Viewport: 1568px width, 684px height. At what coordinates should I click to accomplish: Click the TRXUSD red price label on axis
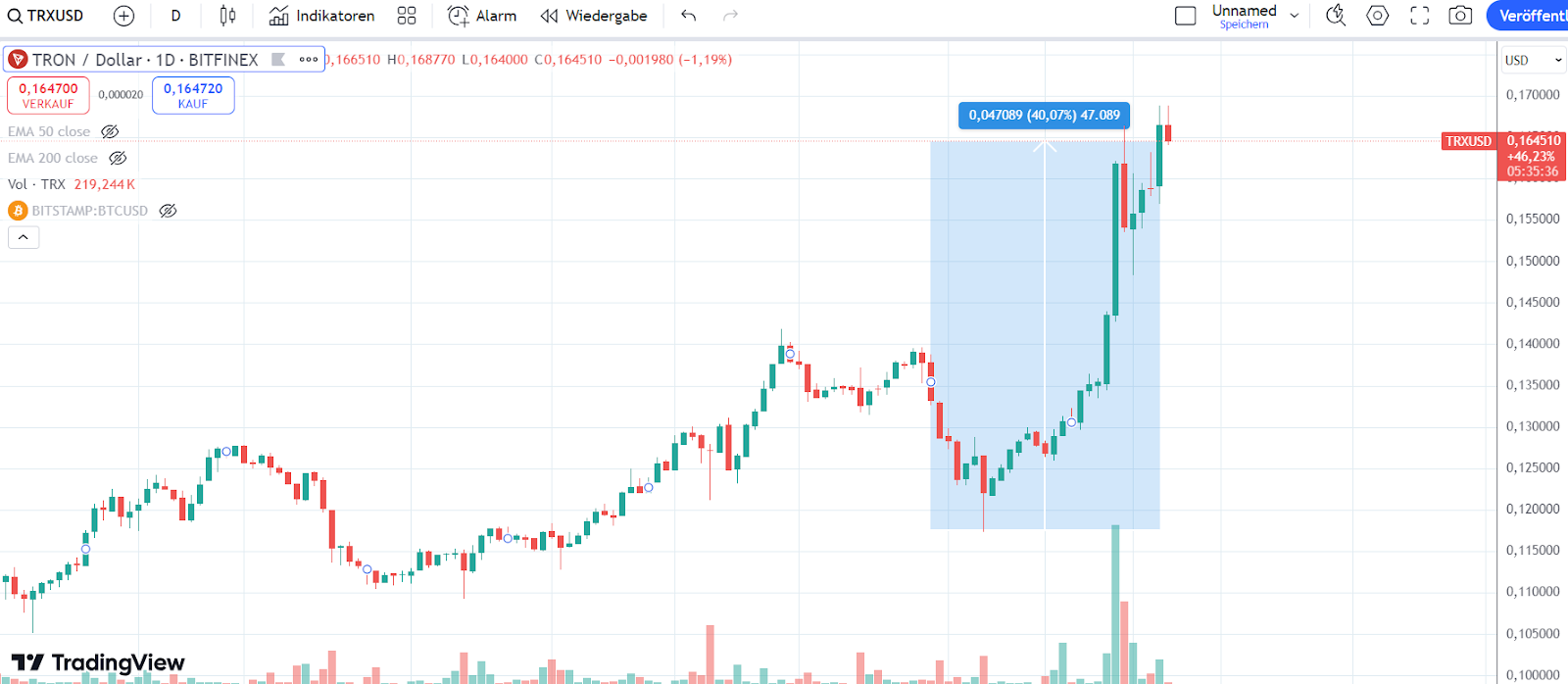pyautogui.click(x=1468, y=141)
